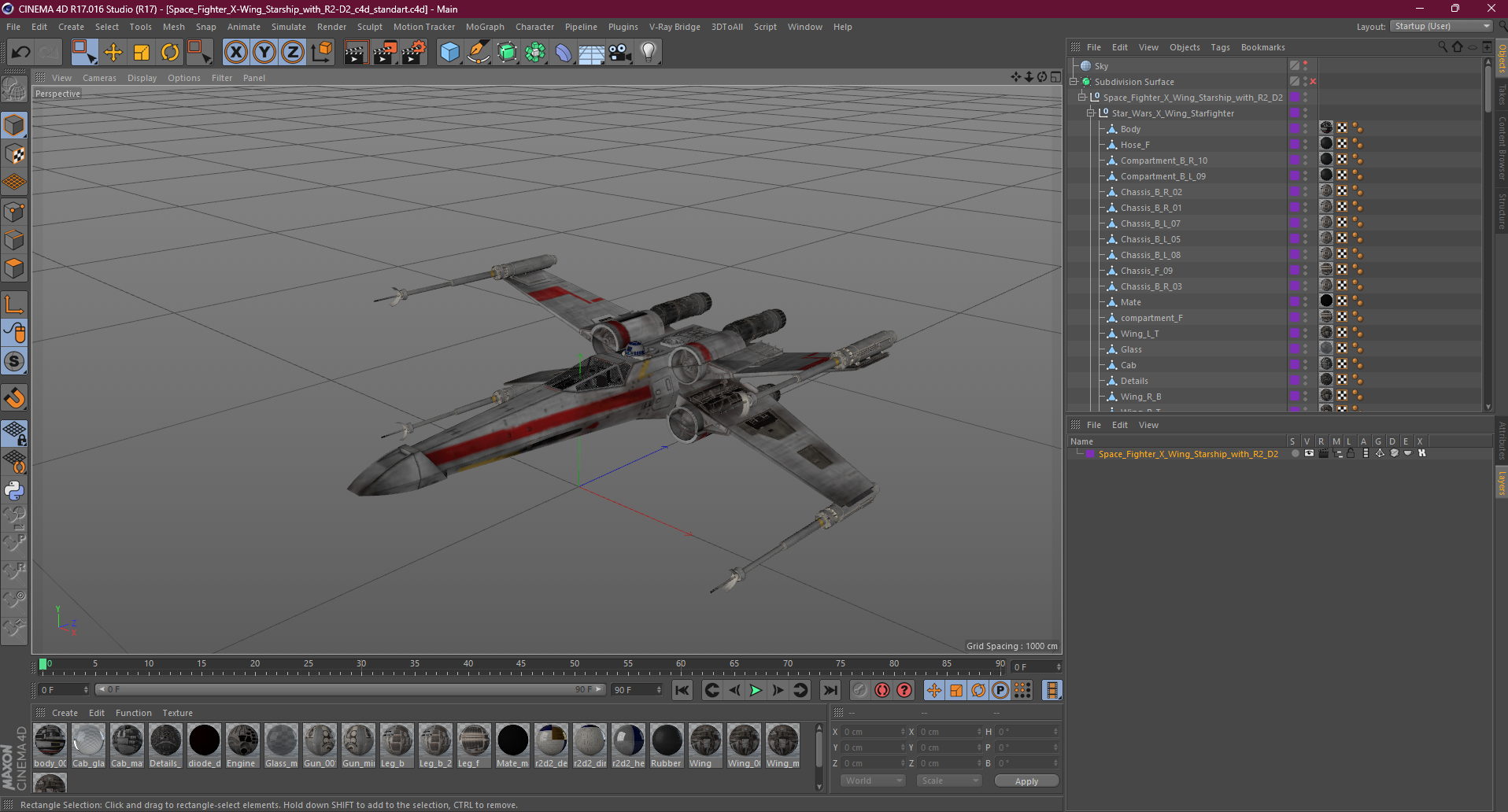The image size is (1508, 812).
Task: Click the Apply coordinates button
Action: click(x=1026, y=781)
